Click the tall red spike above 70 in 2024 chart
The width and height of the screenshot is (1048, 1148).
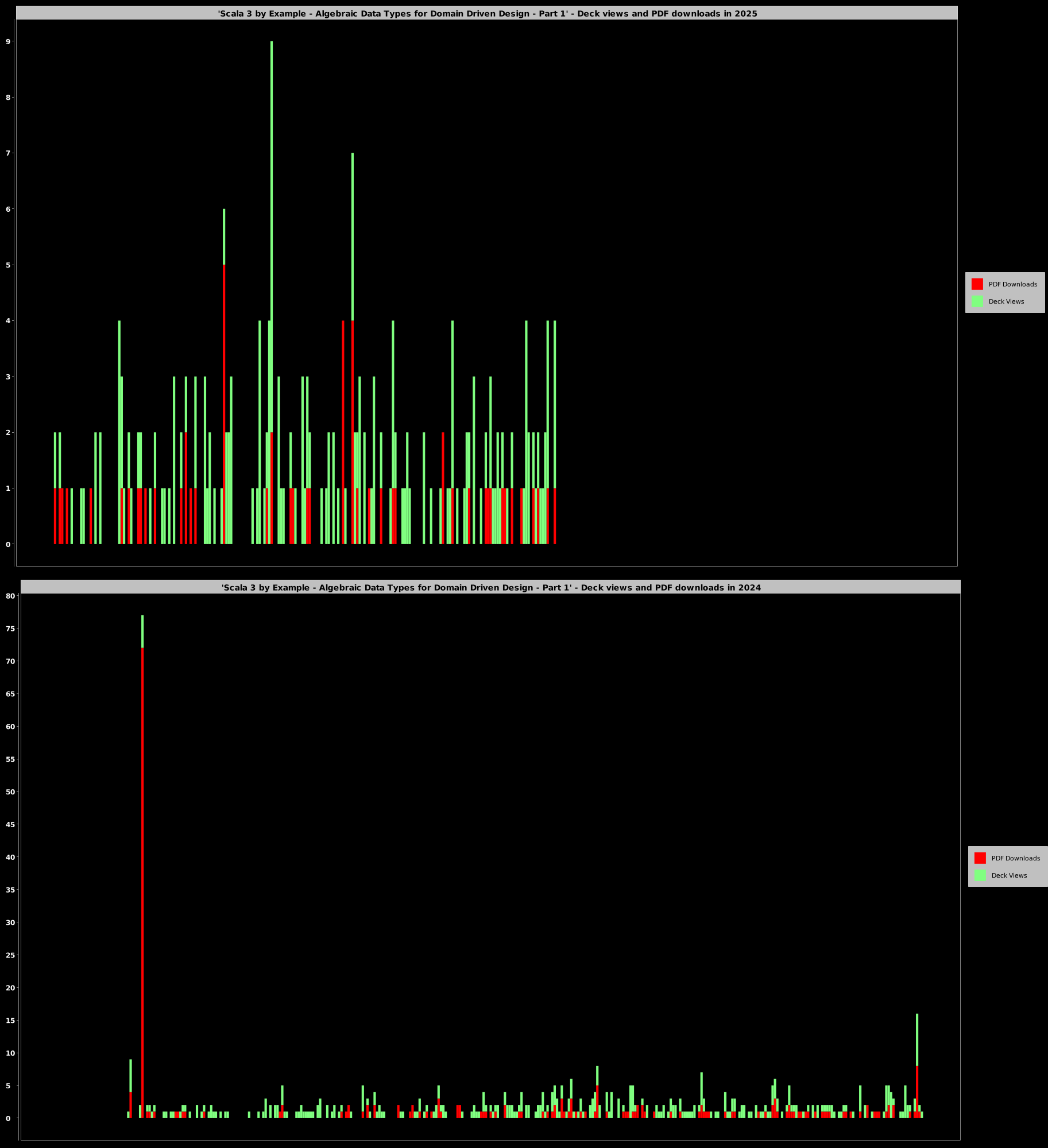click(142, 861)
